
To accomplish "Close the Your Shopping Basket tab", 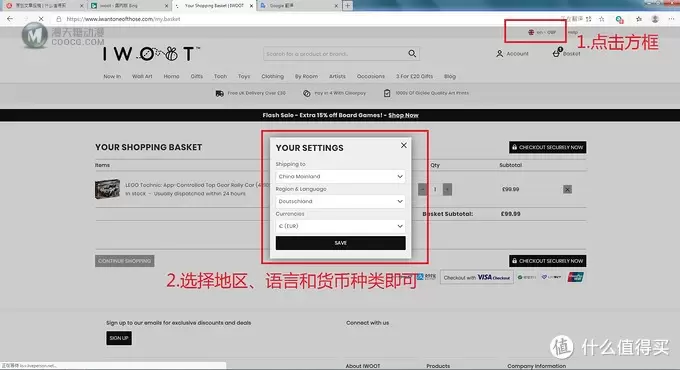I will 251,6.
